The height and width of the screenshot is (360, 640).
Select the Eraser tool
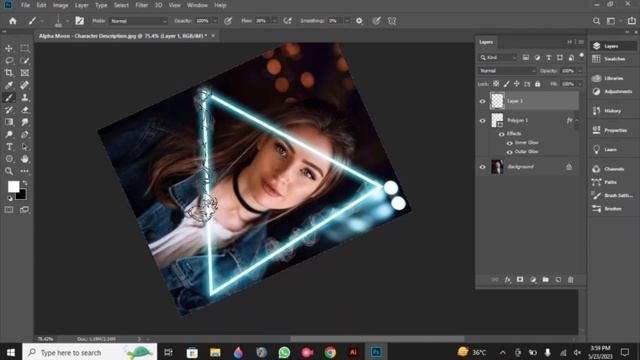coord(24,109)
